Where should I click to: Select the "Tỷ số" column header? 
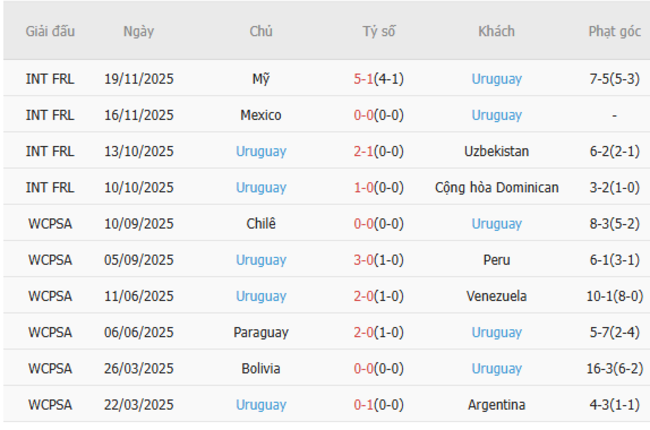point(379,31)
